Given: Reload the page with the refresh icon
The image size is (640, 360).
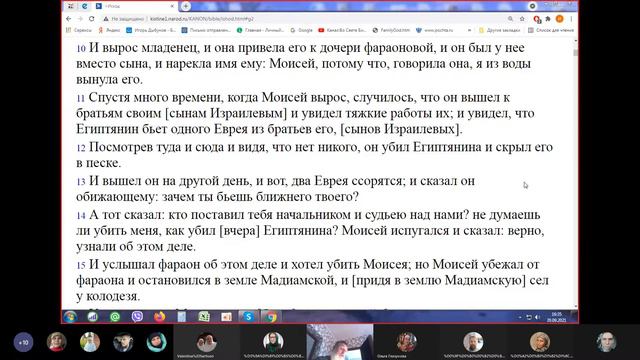Looking at the screenshot, I should (91, 19).
